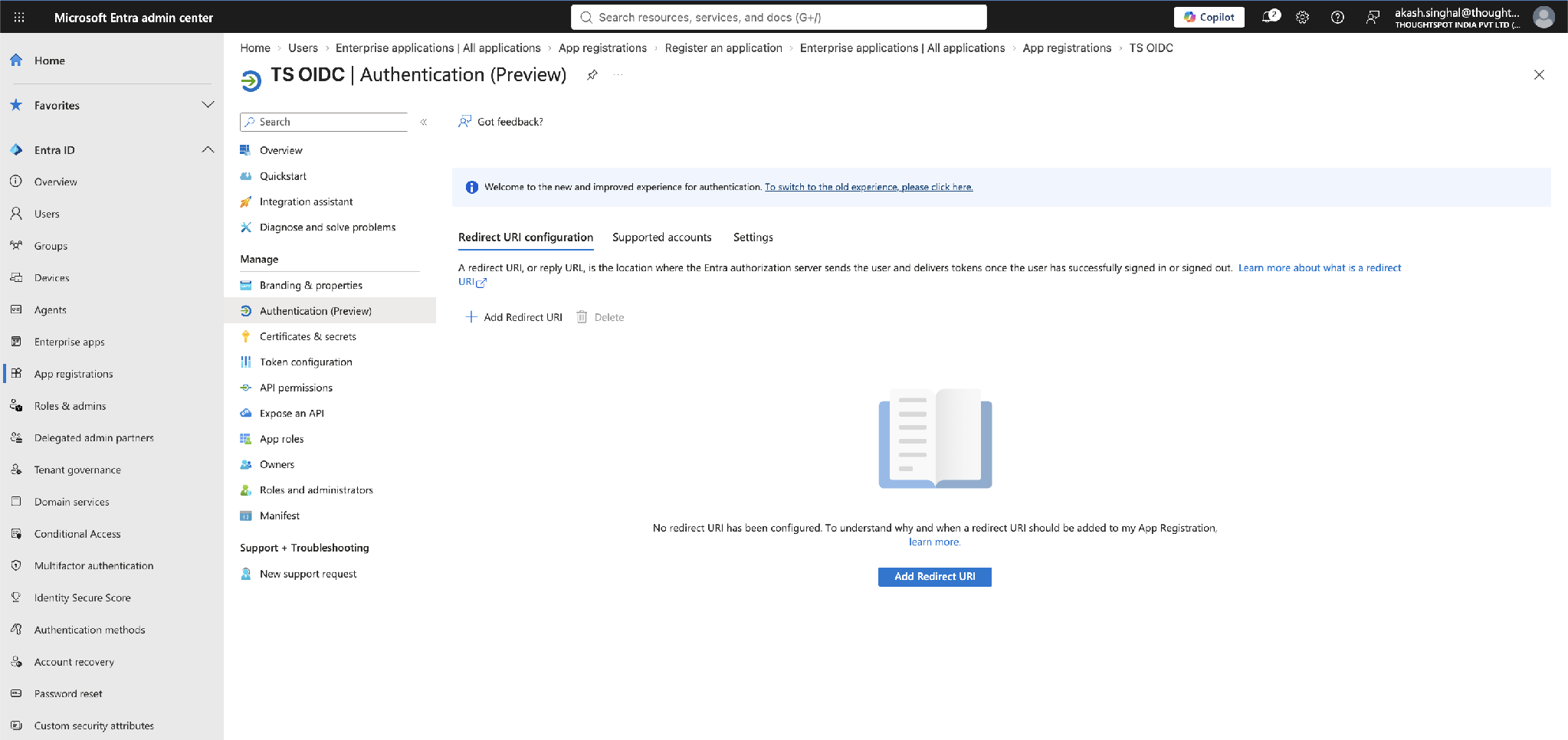Collapse the Entra ID section chevron
Viewport: 1568px width, 740px height.
tap(208, 149)
